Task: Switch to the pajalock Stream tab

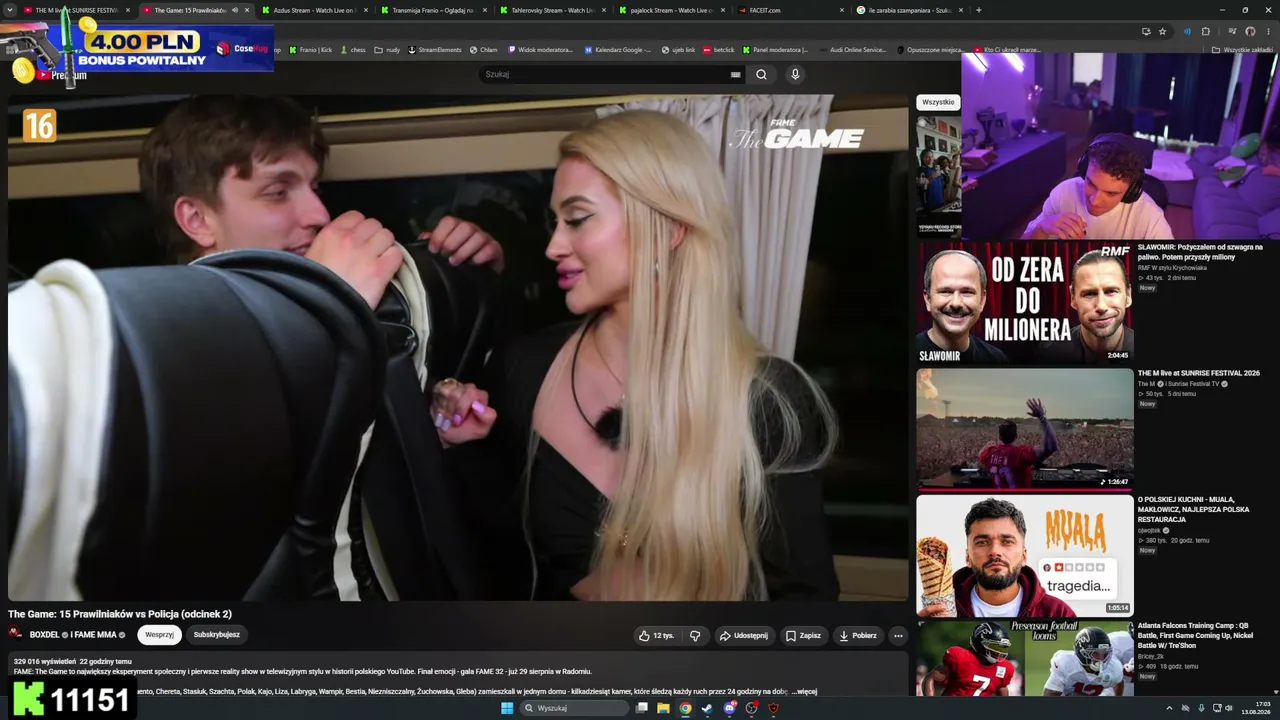Action: [x=670, y=10]
